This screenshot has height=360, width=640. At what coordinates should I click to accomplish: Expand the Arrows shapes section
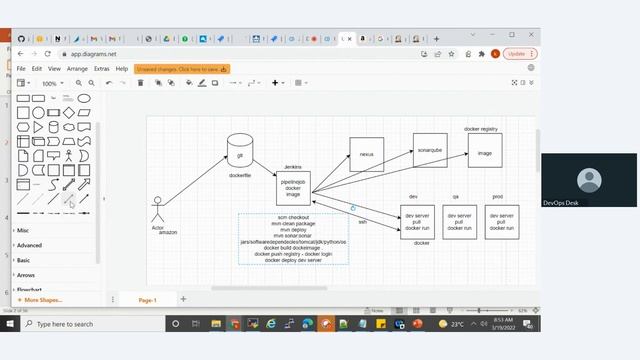(x=26, y=275)
